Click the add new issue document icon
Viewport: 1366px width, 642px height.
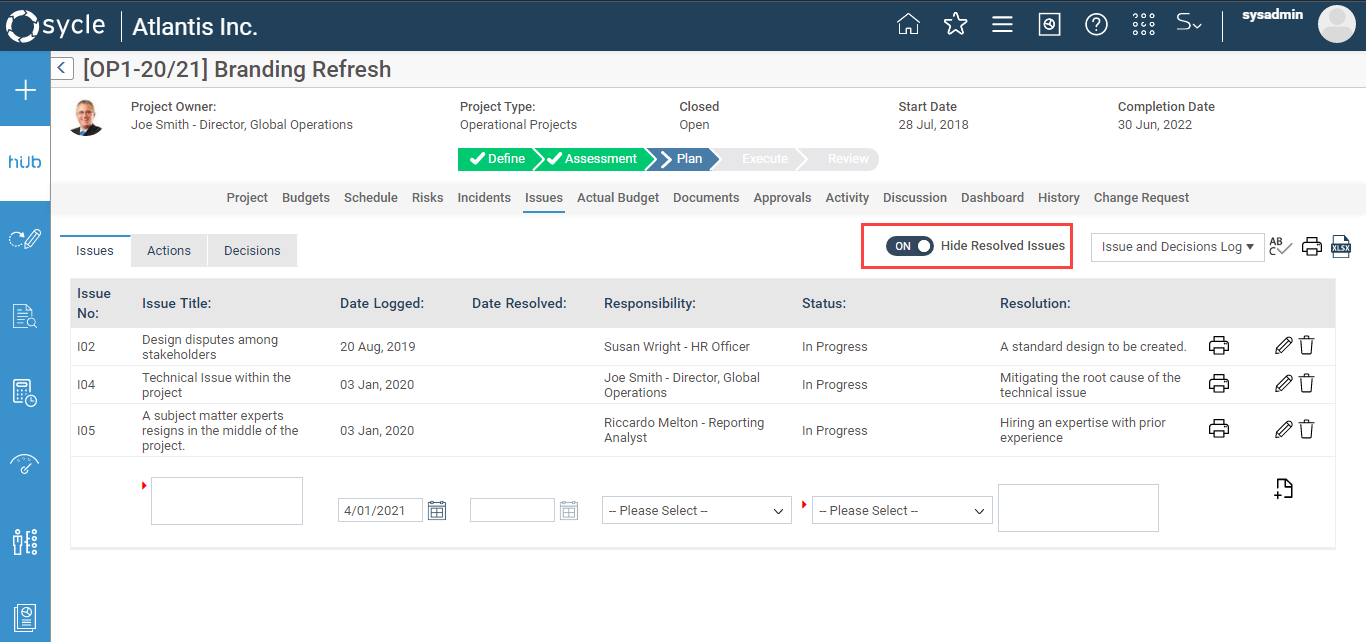pyautogui.click(x=1284, y=488)
